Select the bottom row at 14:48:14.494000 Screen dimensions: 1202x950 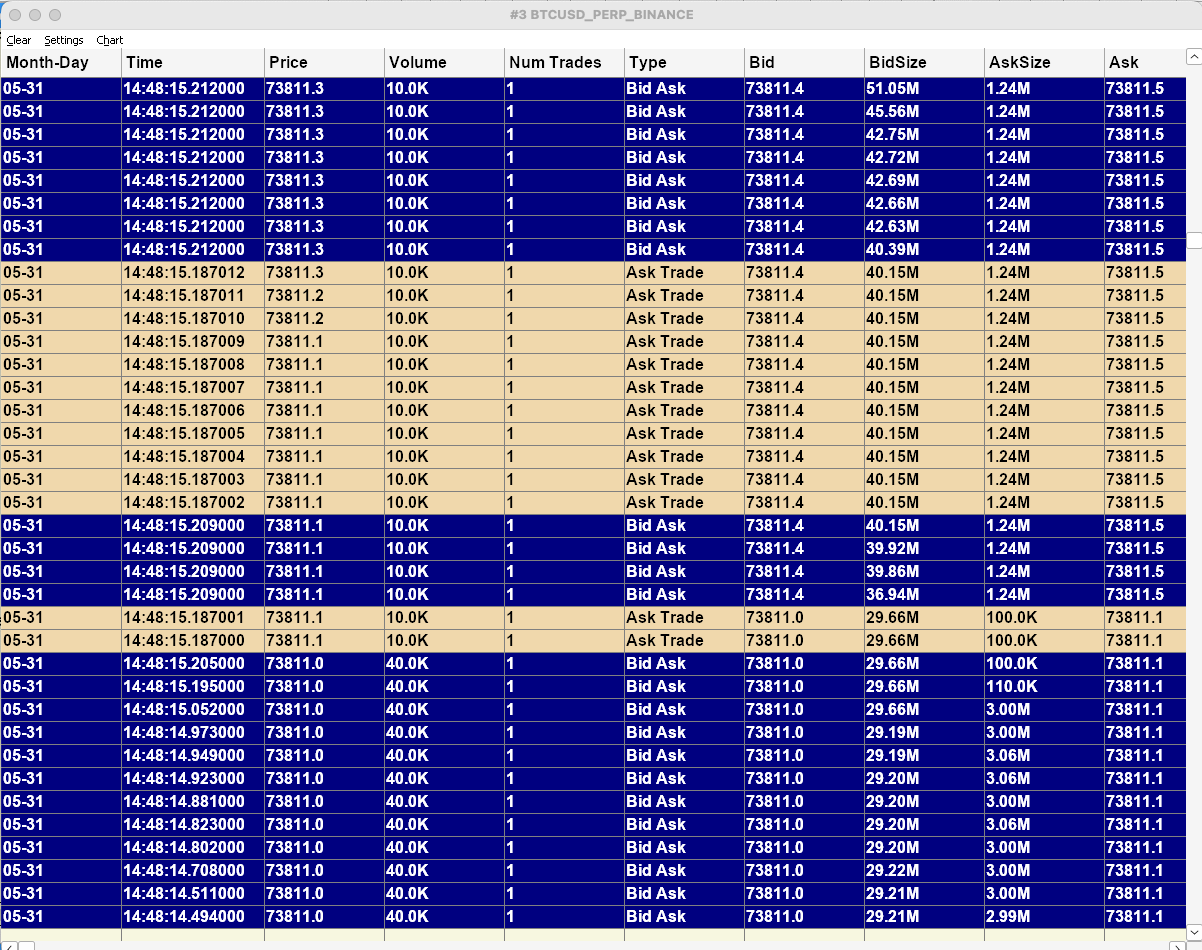pyautogui.click(x=594, y=916)
